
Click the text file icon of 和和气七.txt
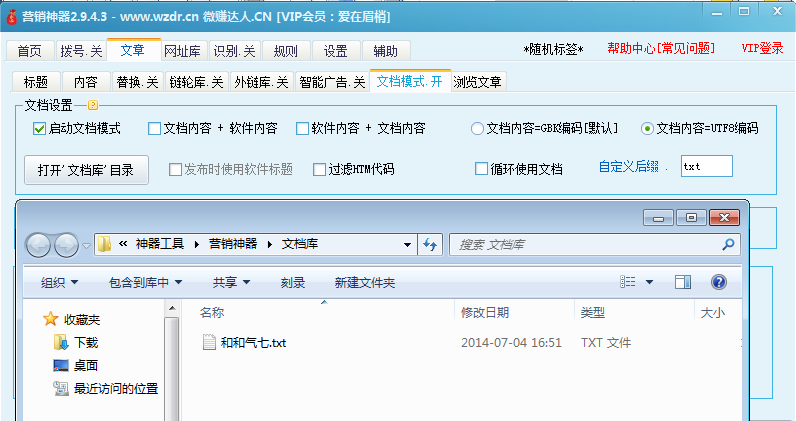click(x=209, y=342)
